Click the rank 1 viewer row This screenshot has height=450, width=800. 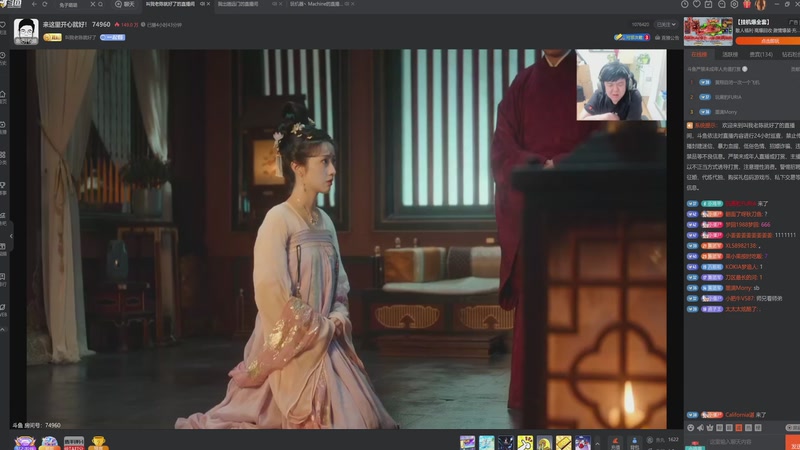tap(742, 82)
